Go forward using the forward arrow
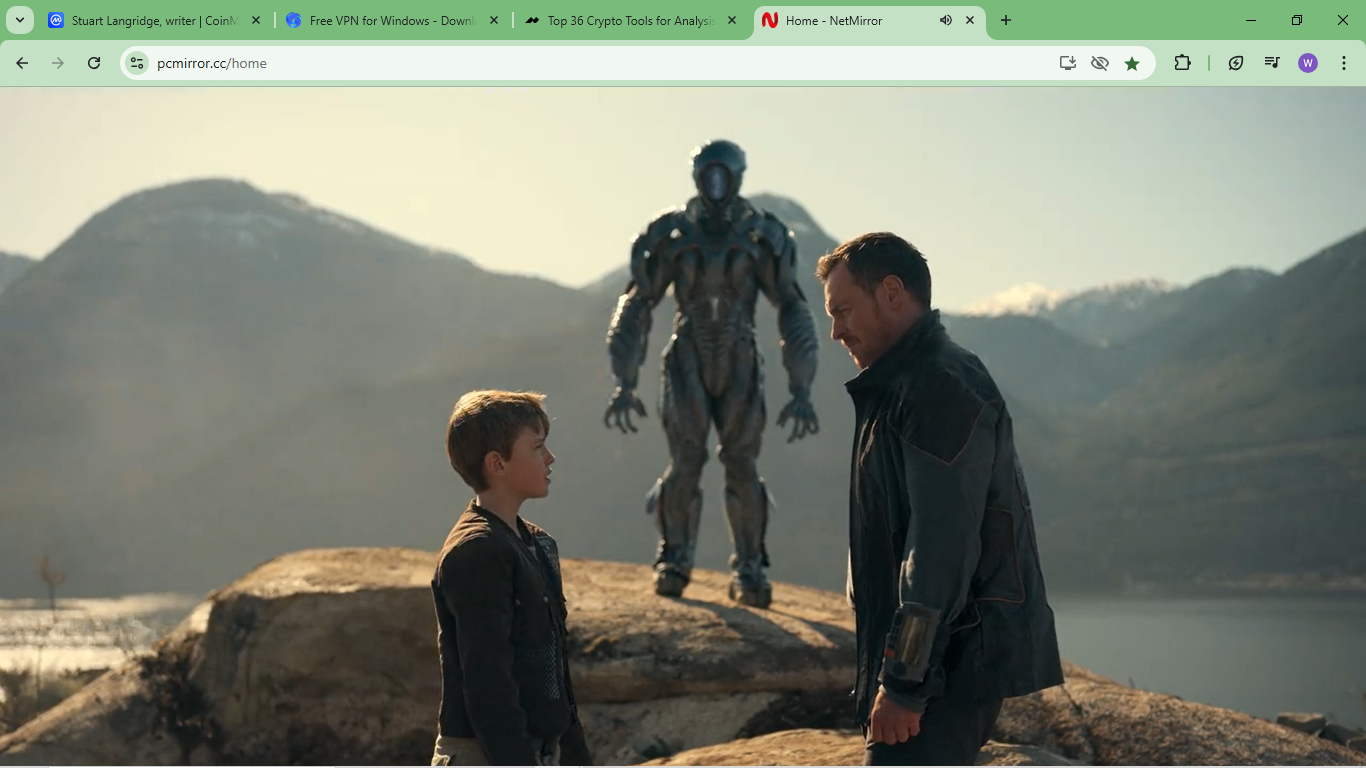The image size is (1366, 768). coord(58,63)
